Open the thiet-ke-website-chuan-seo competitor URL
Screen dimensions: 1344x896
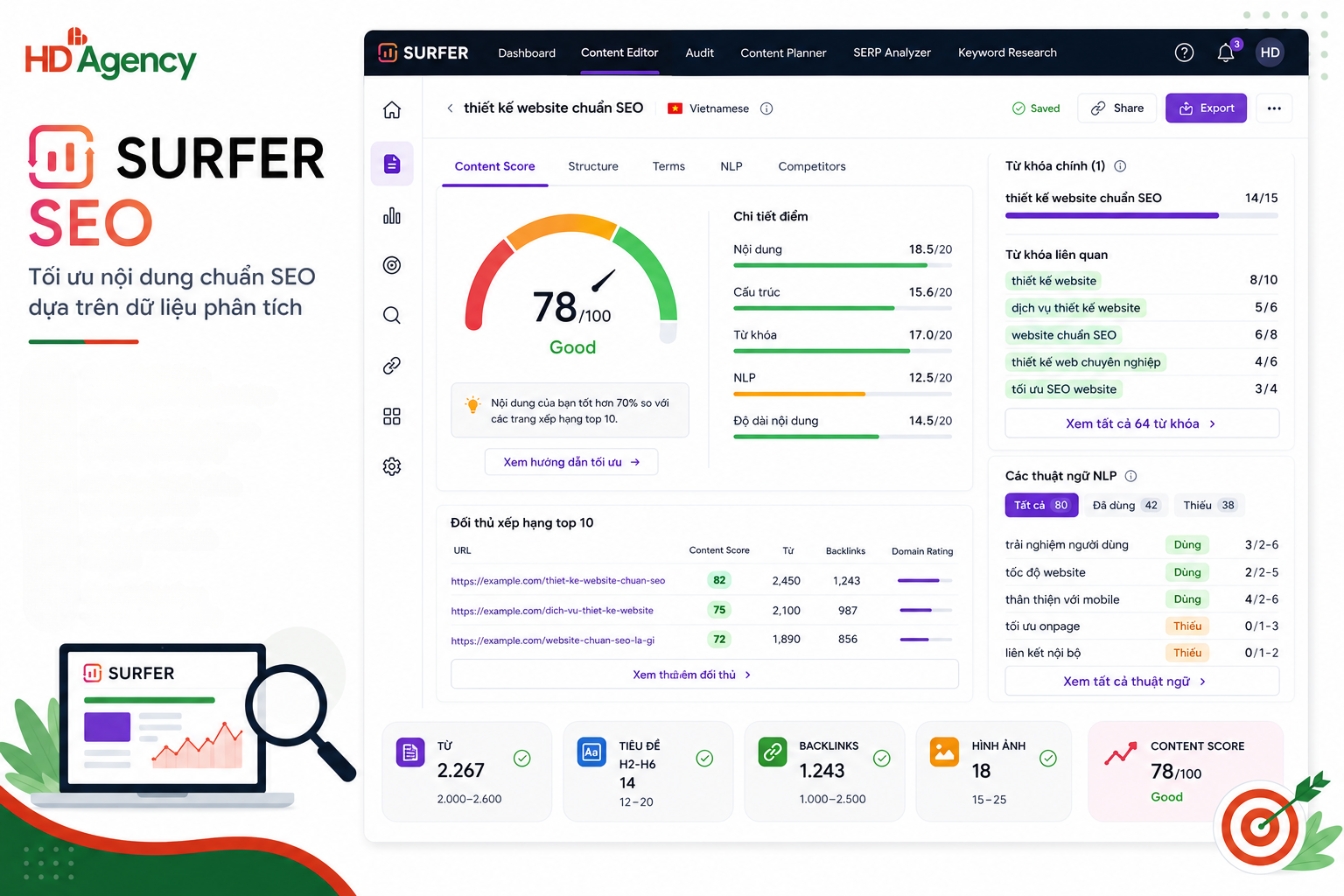[x=558, y=580]
